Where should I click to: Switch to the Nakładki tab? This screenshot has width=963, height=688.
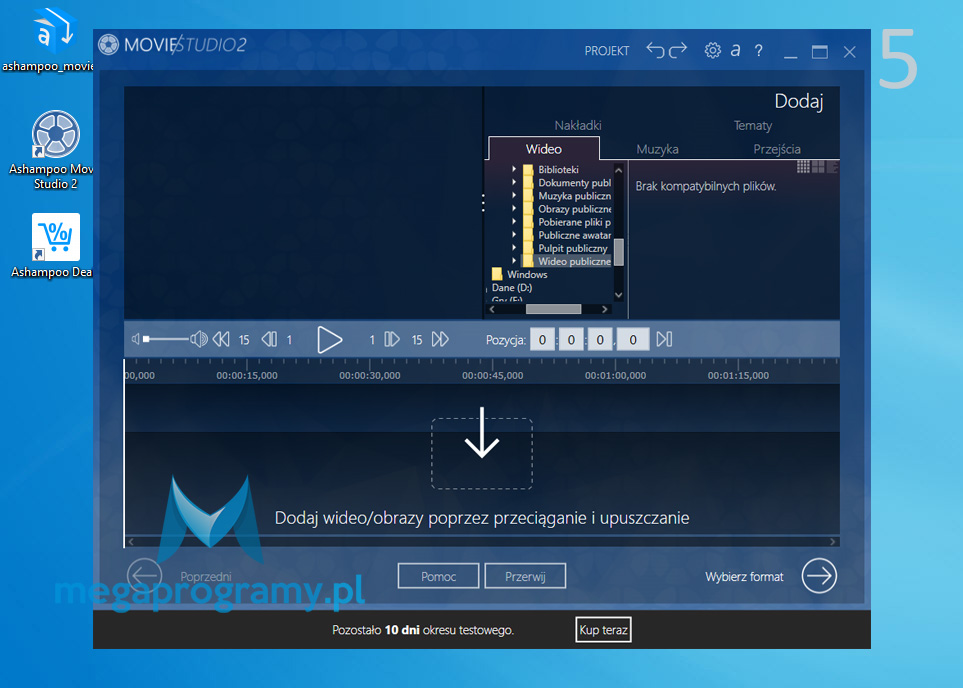[x=578, y=125]
